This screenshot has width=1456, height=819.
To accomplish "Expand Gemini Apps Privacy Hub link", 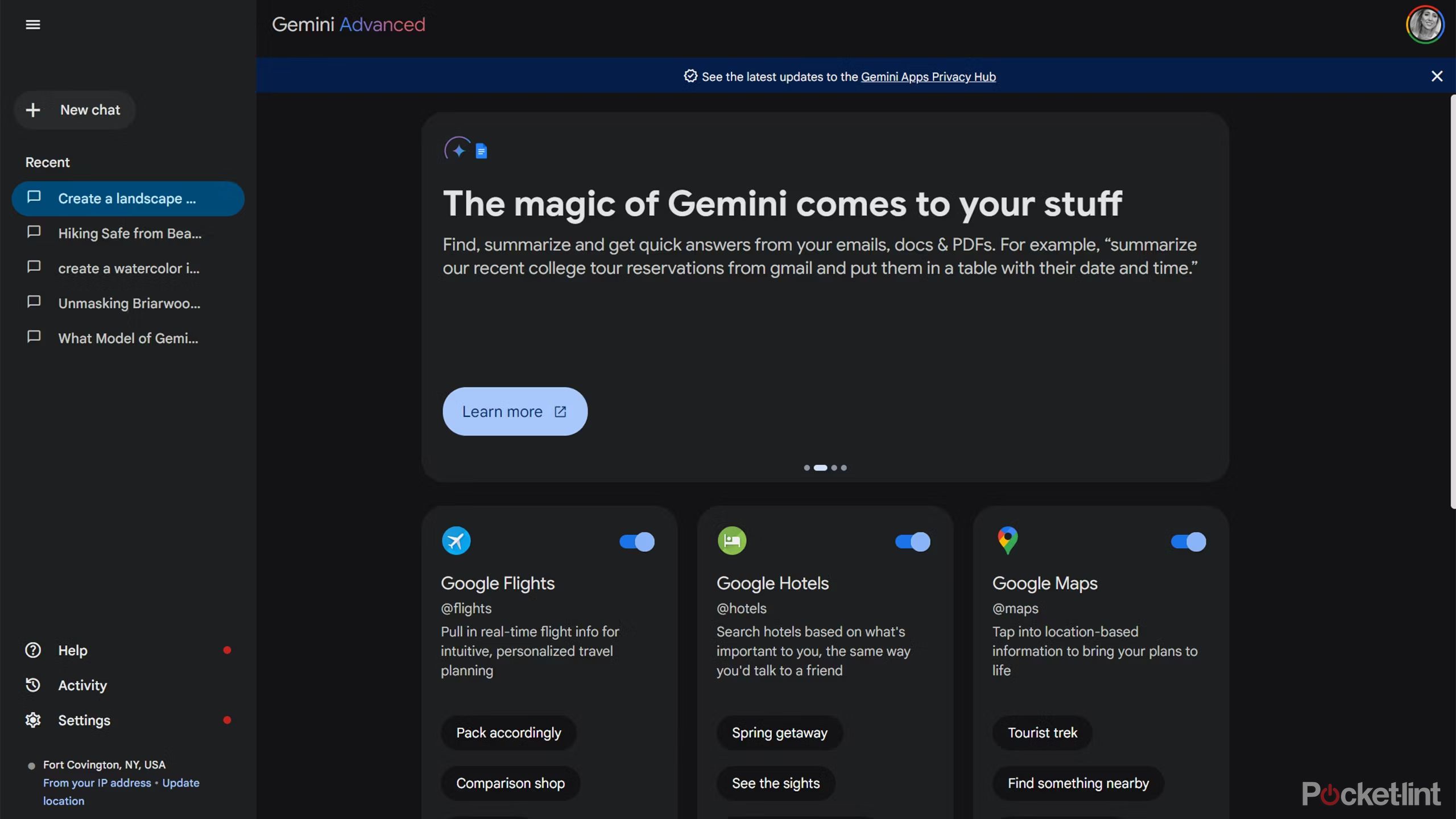I will [927, 75].
